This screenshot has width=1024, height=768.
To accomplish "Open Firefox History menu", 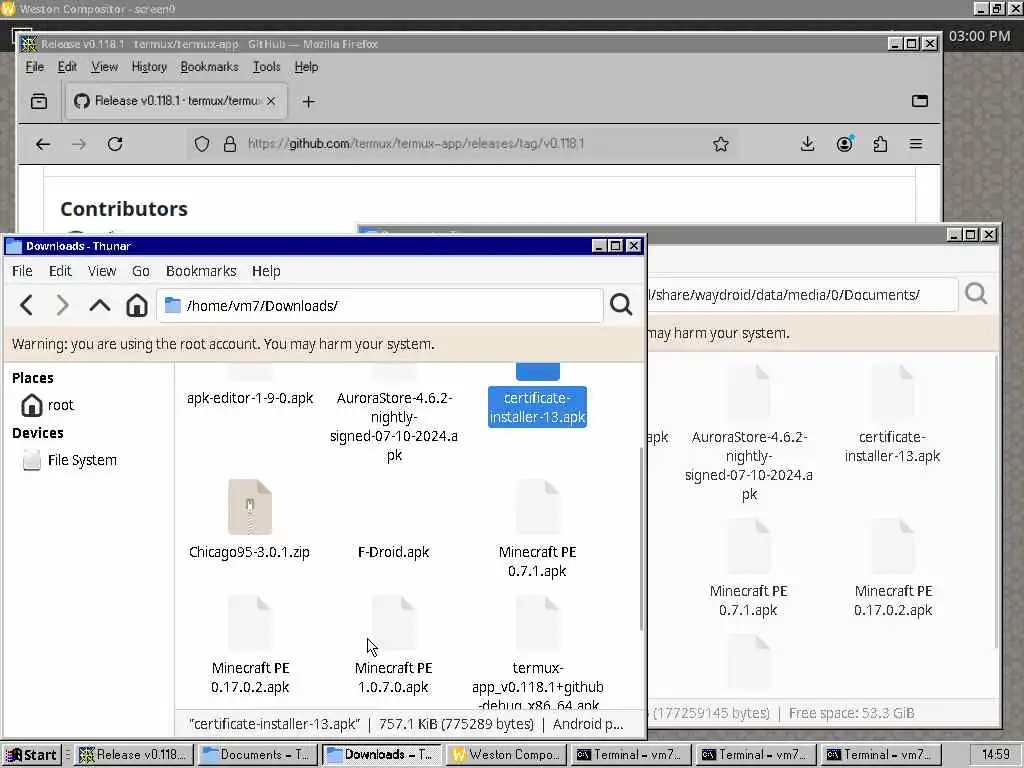I will coord(149,67).
